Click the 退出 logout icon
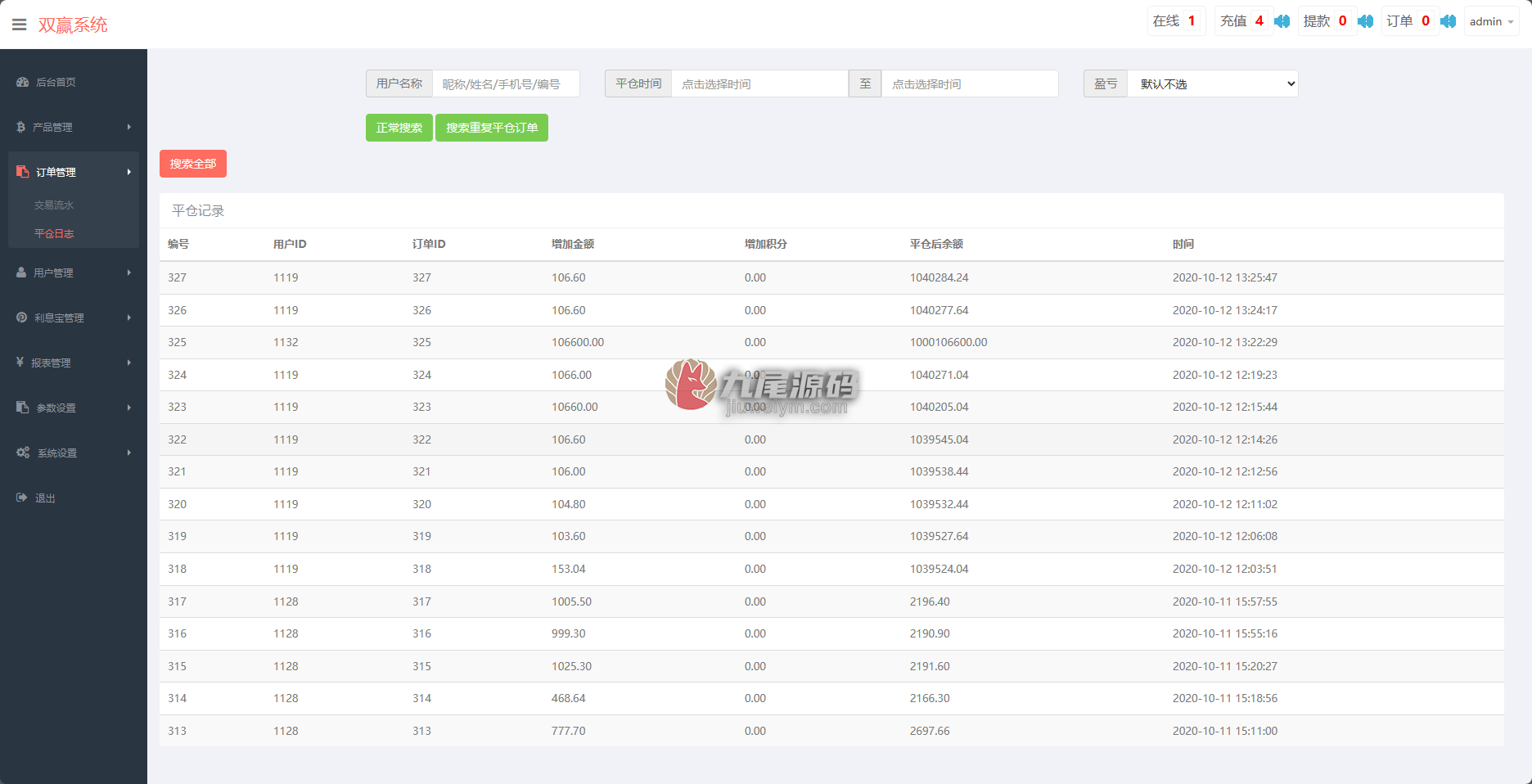The width and height of the screenshot is (1532, 784). [x=22, y=498]
